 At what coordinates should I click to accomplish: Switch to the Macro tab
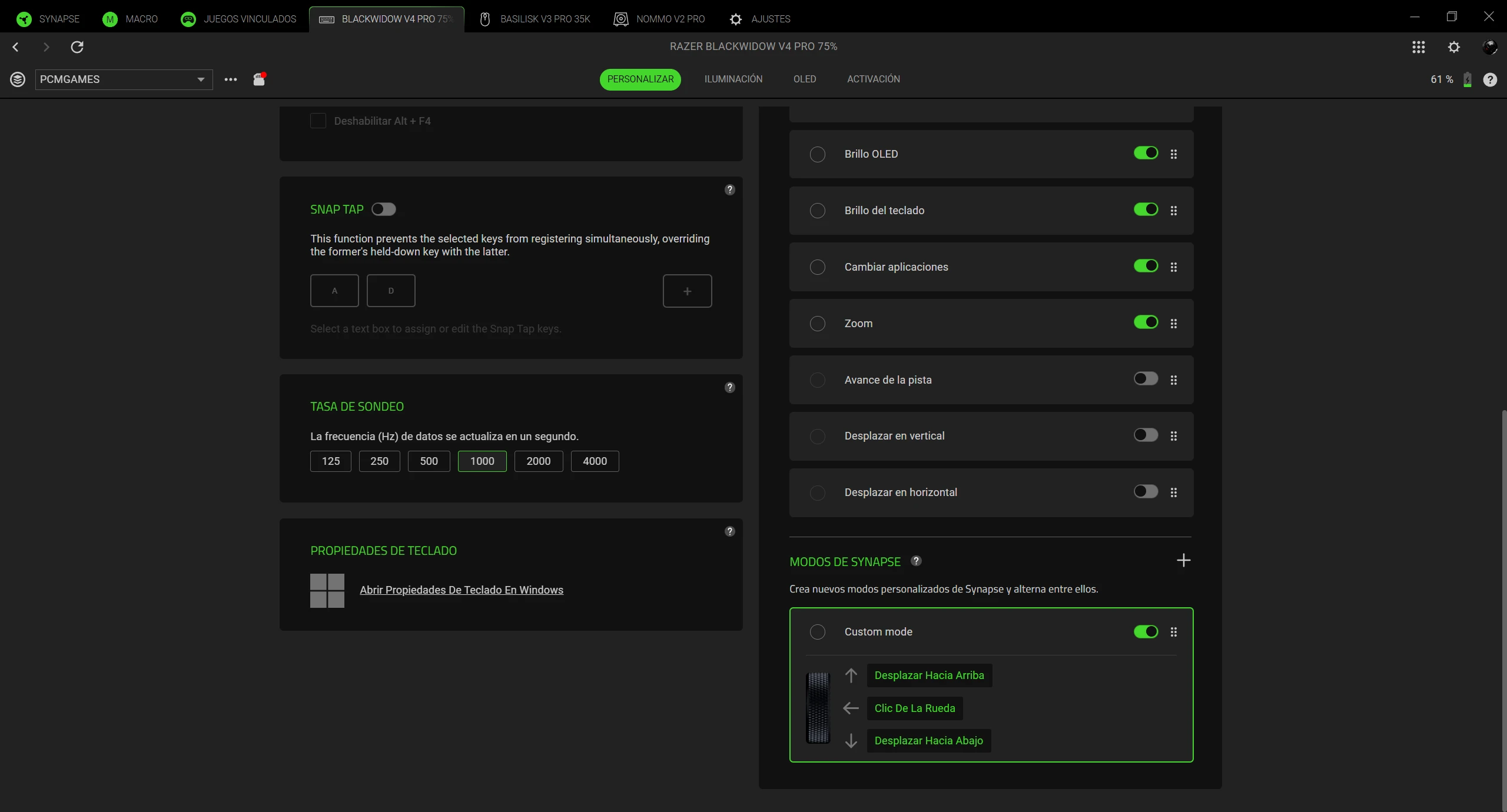130,19
